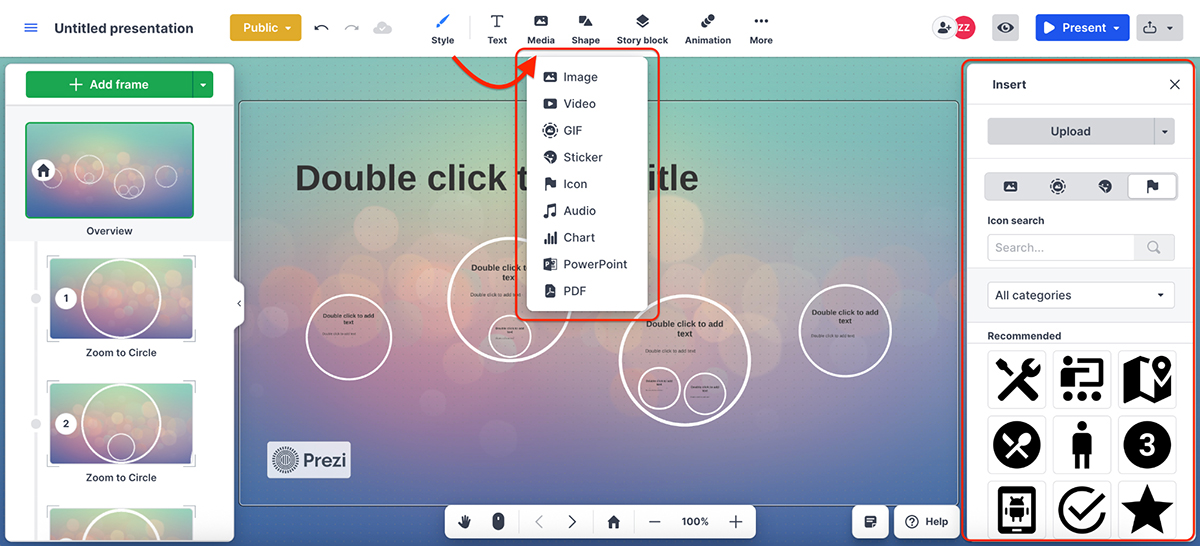Insert the number 3 circle icon
The width and height of the screenshot is (1200, 546).
pos(1147,445)
